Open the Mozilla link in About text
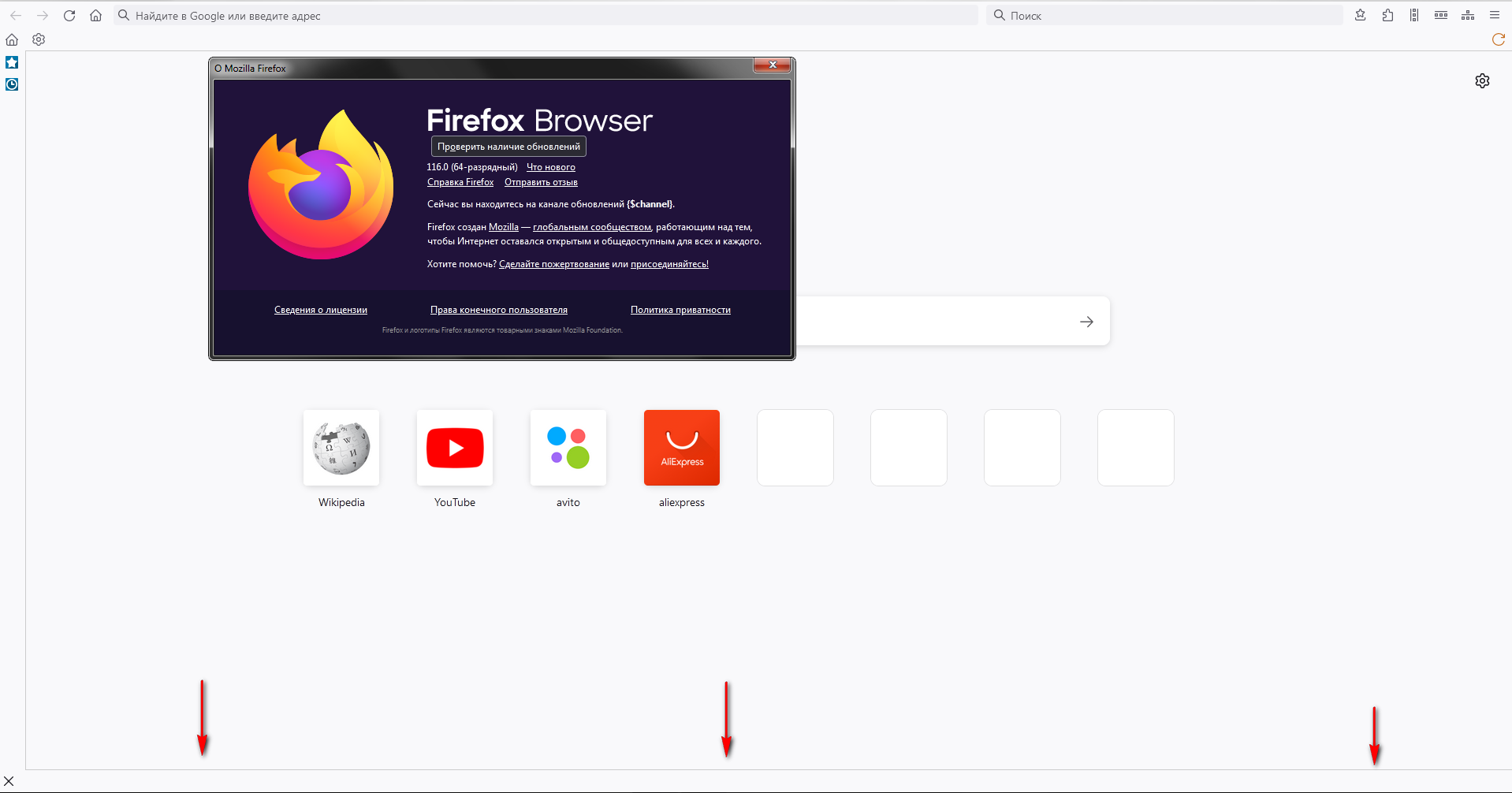Image resolution: width=1512 pixels, height=793 pixels. coord(504,227)
